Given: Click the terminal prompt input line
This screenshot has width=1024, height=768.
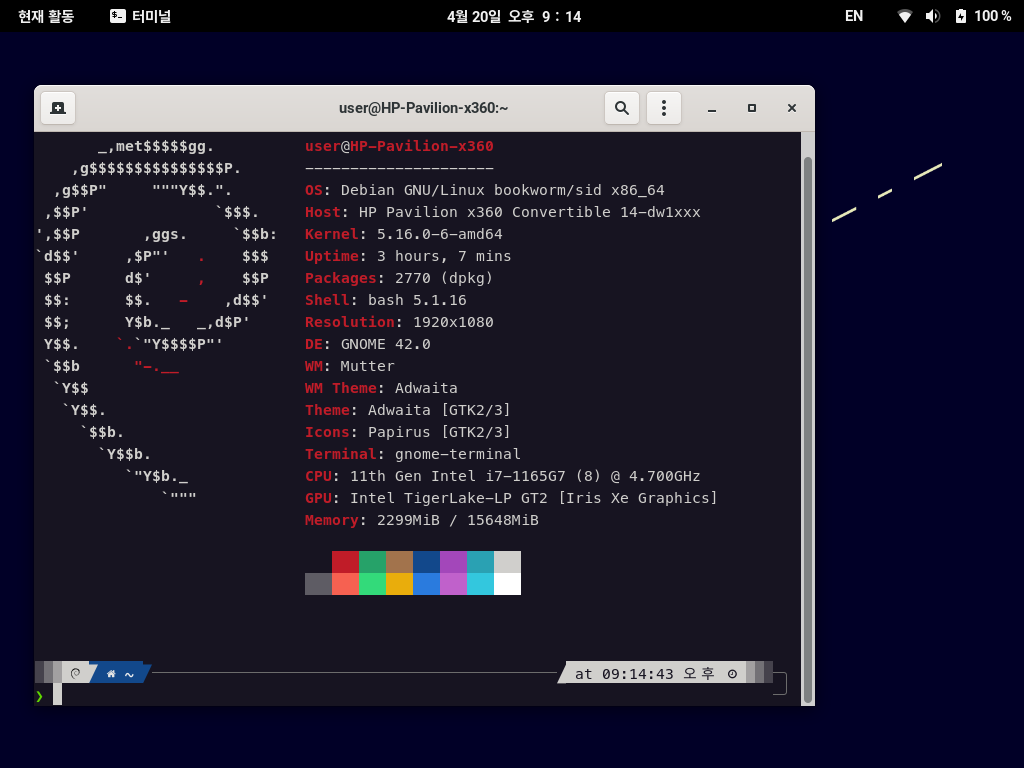Looking at the screenshot, I should pyautogui.click(x=400, y=695).
